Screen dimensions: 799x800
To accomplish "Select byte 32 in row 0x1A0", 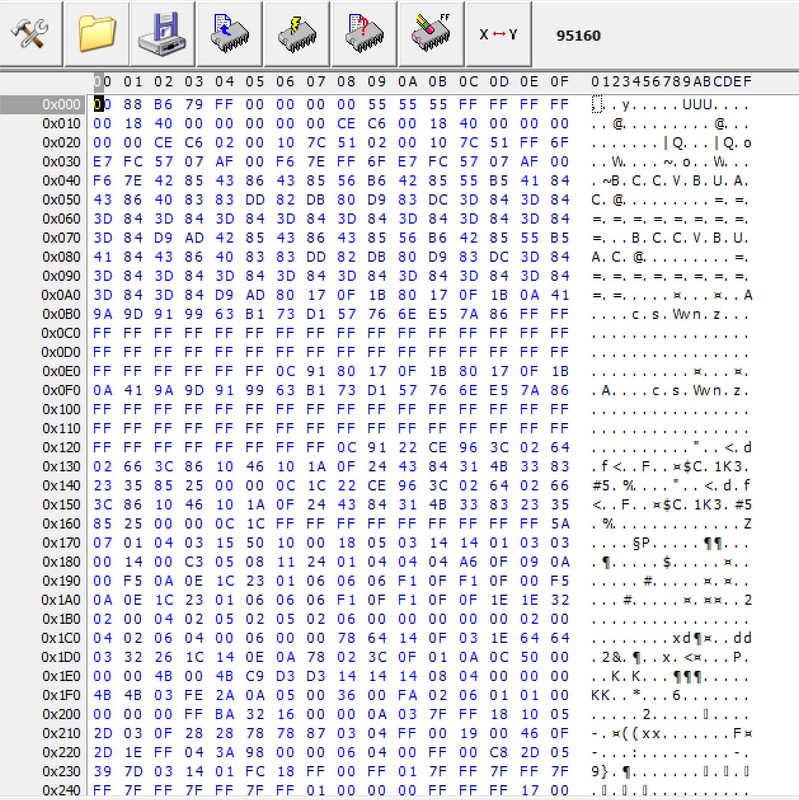I will point(559,600).
